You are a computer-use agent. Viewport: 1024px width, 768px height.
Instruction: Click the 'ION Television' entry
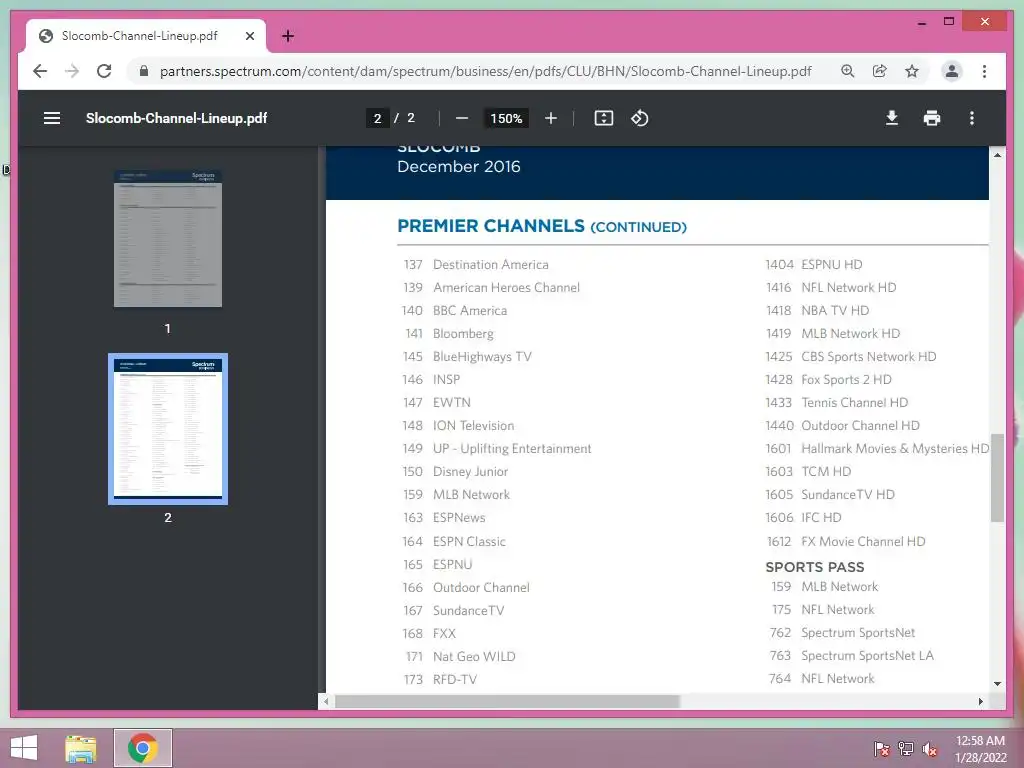pyautogui.click(x=473, y=425)
